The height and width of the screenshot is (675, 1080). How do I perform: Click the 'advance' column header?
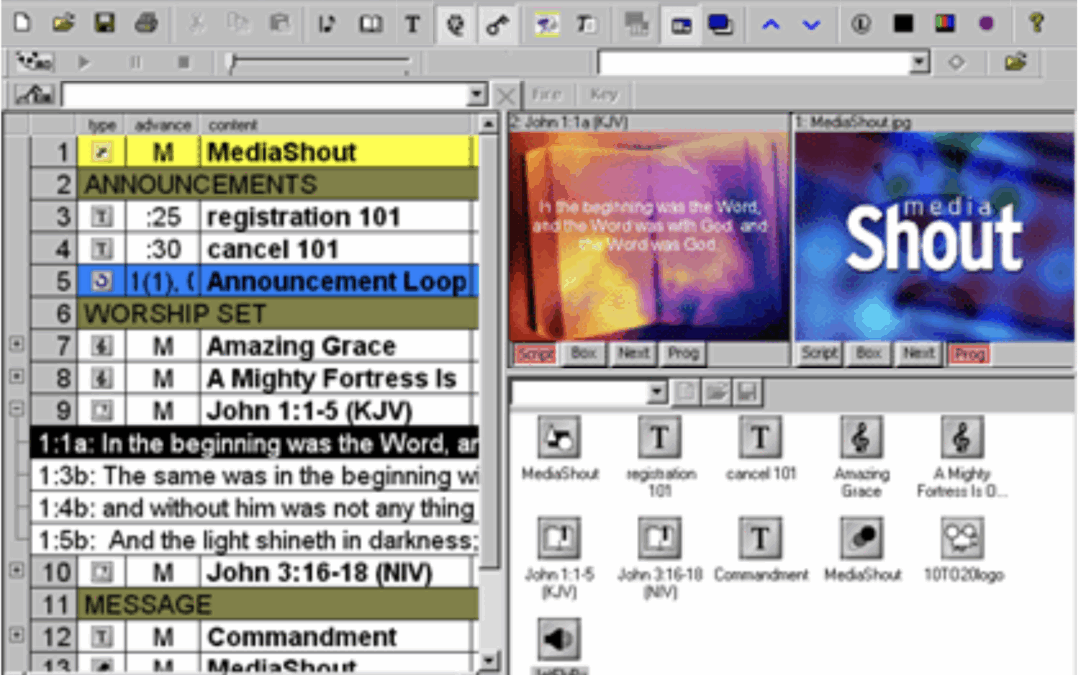162,125
